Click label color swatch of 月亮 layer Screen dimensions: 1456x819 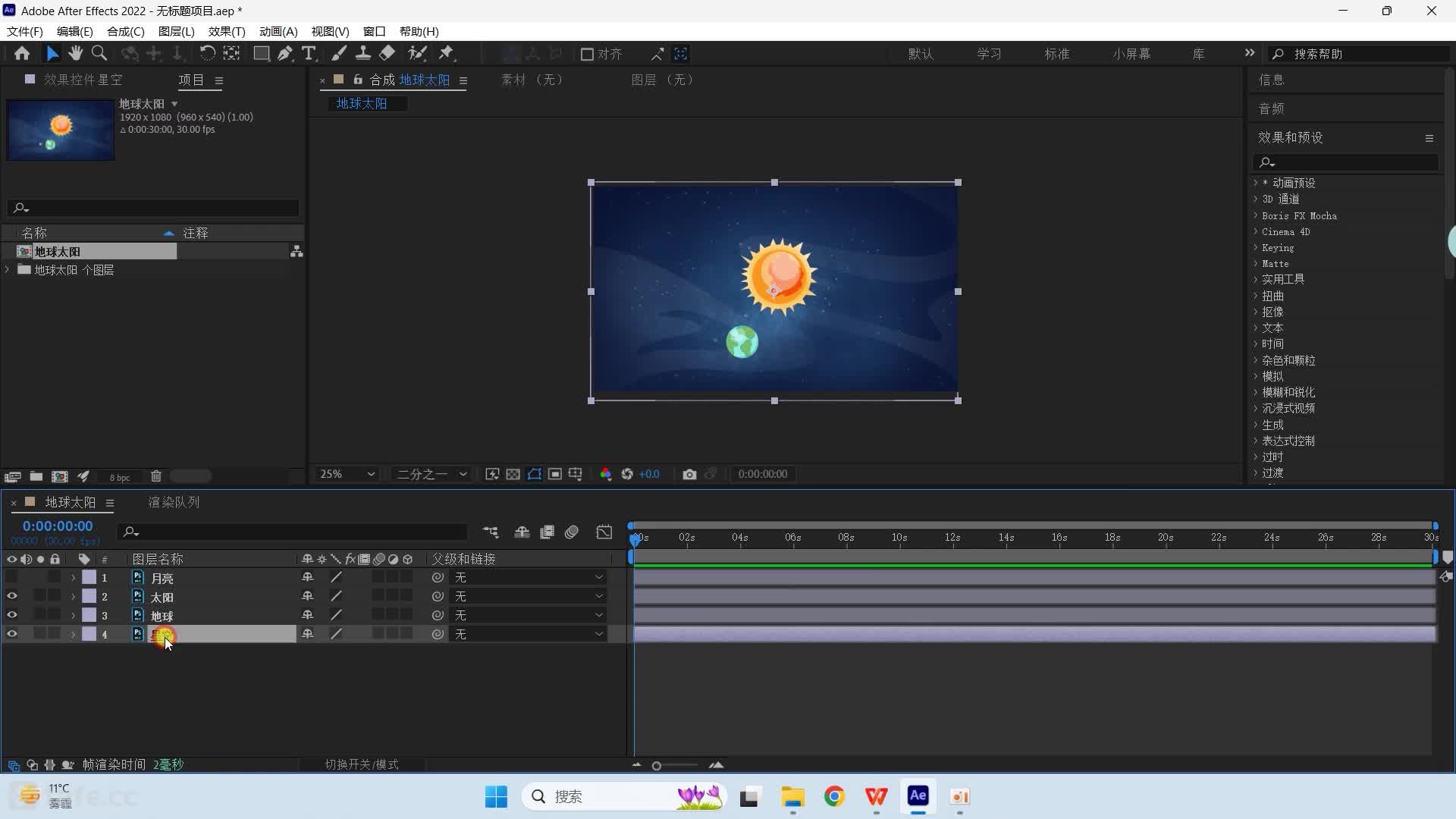coord(89,578)
